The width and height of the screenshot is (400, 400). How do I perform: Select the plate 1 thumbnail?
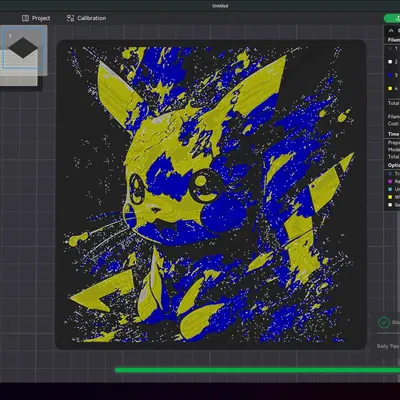tap(23, 48)
